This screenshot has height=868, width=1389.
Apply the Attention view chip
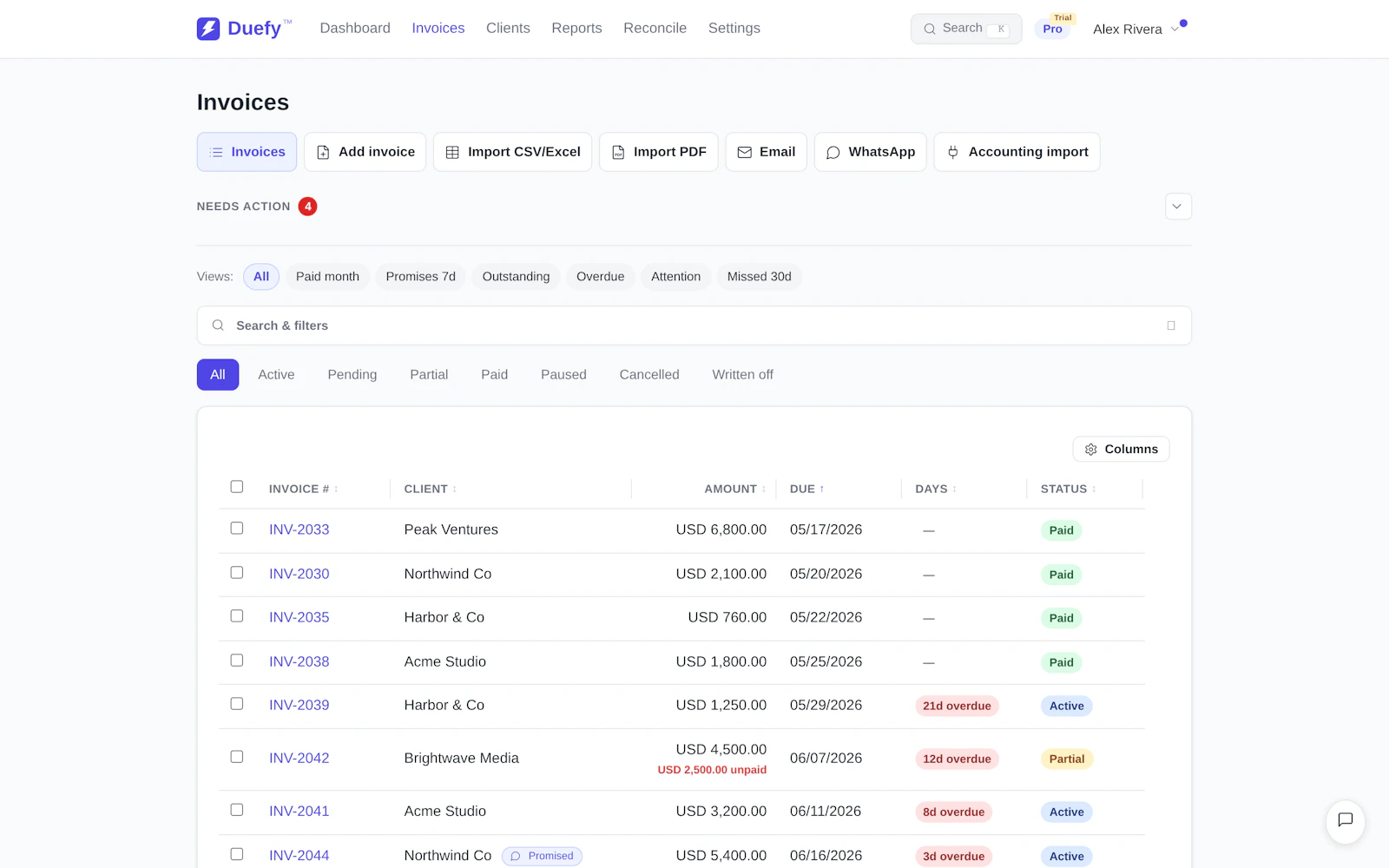(x=675, y=277)
